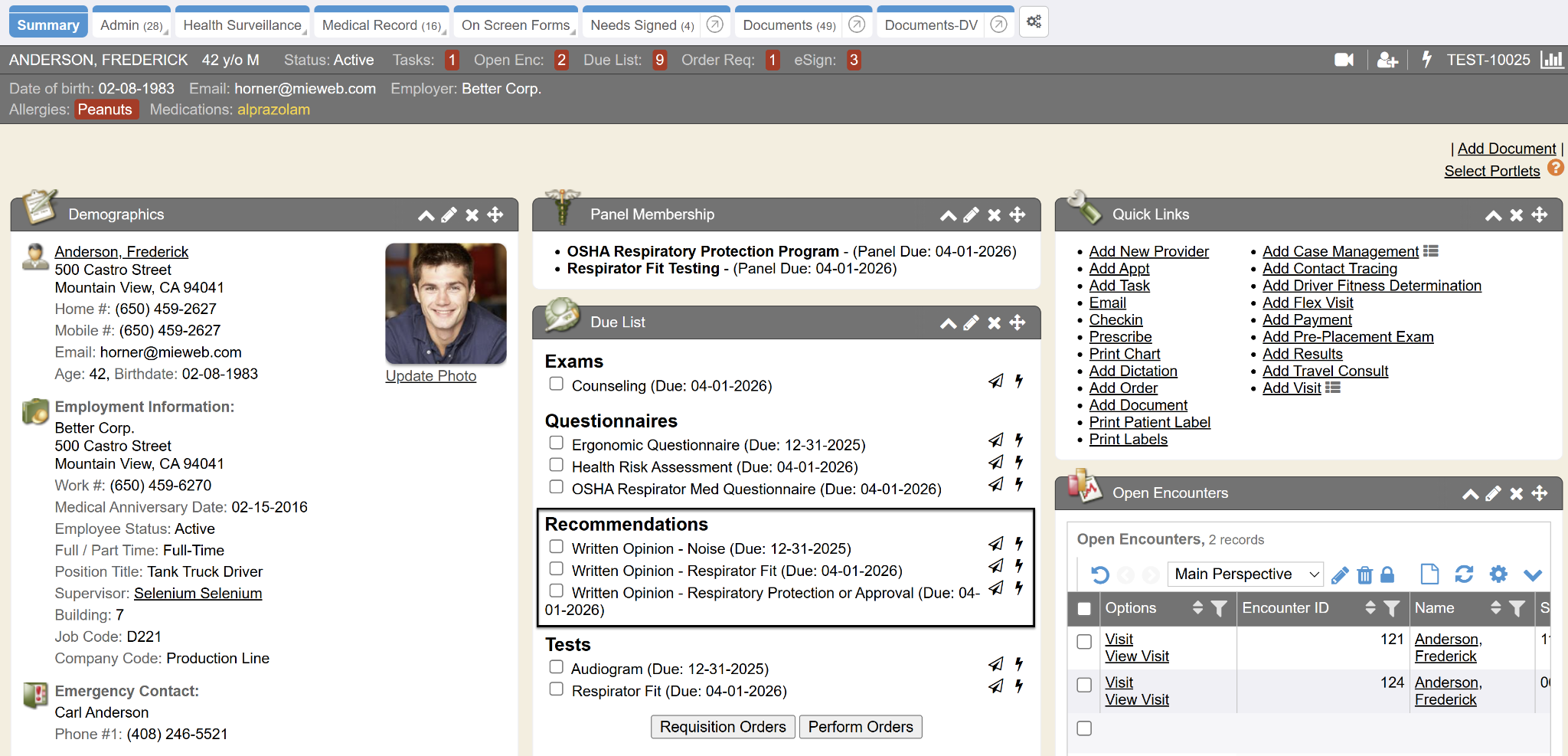Edit the Demographics portlet with pencil icon

click(x=449, y=215)
